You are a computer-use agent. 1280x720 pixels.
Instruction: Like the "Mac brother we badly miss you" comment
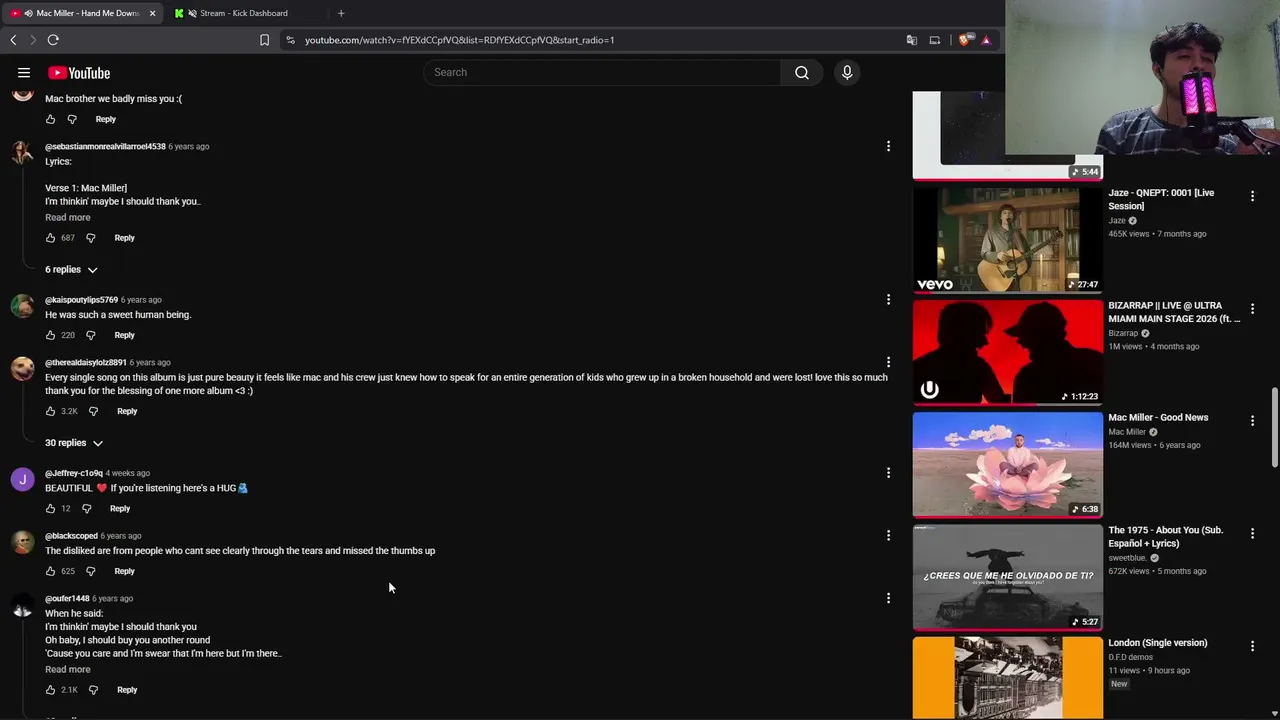(x=50, y=119)
